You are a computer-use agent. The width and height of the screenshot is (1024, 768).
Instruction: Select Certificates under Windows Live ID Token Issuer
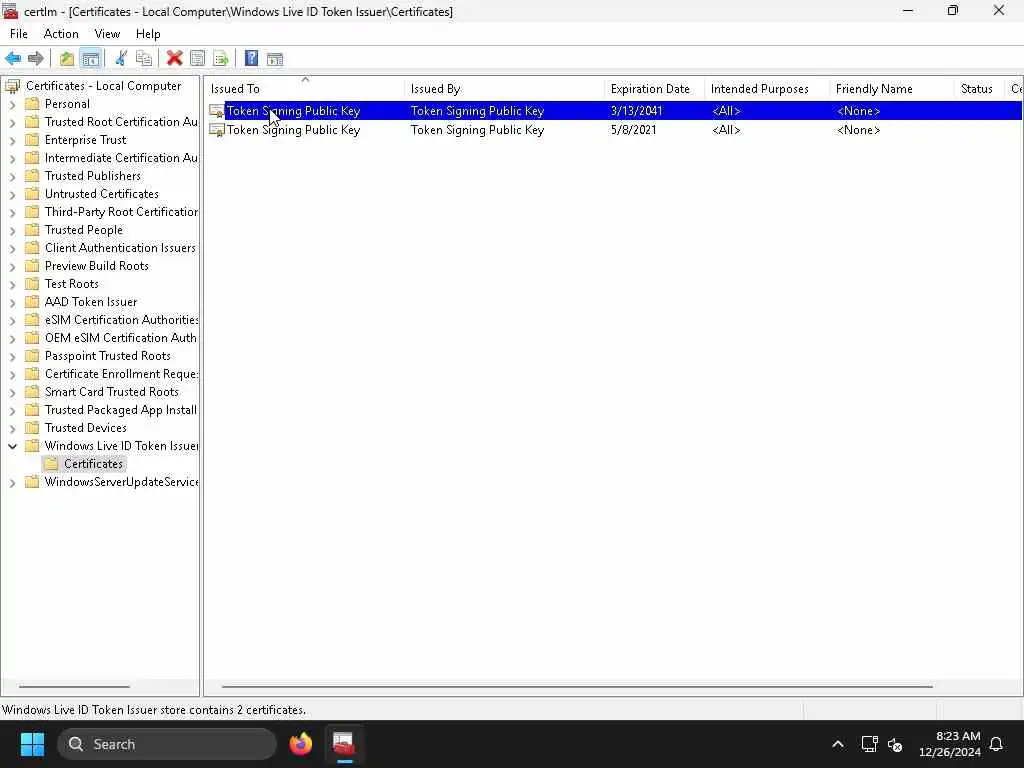tap(93, 464)
